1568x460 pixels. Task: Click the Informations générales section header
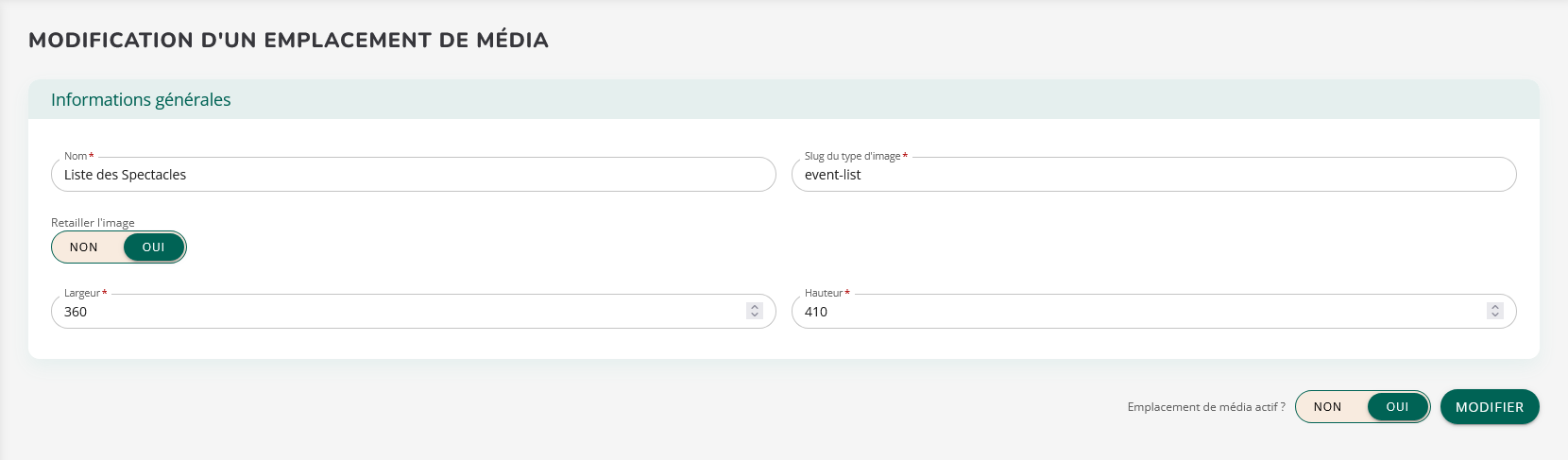click(141, 100)
